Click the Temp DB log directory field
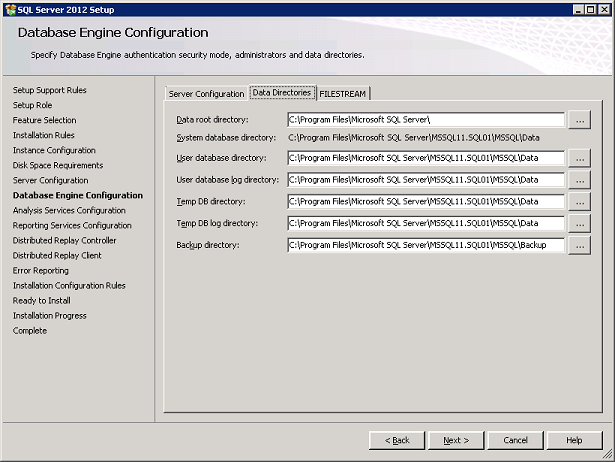This screenshot has width=615, height=462. pyautogui.click(x=426, y=223)
